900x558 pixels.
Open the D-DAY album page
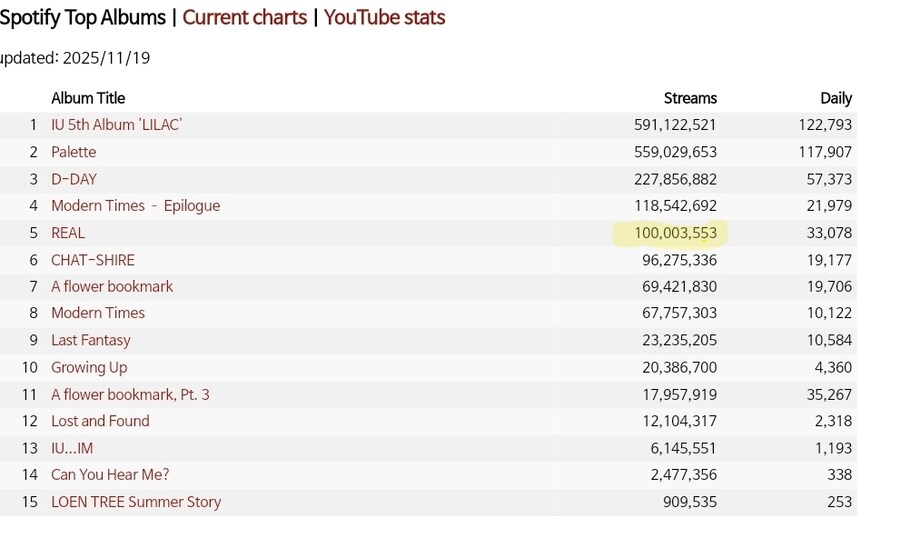[74, 179]
